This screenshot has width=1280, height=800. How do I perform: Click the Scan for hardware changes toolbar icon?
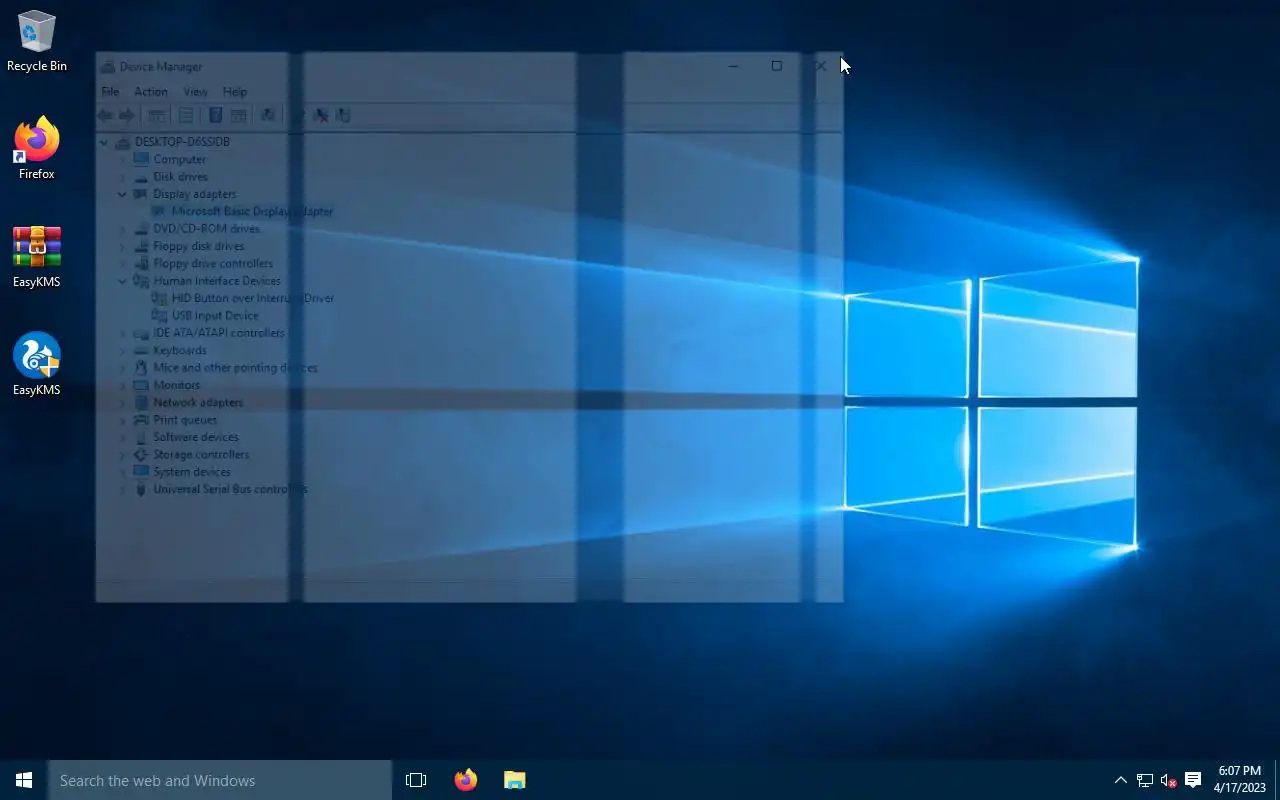(268, 115)
